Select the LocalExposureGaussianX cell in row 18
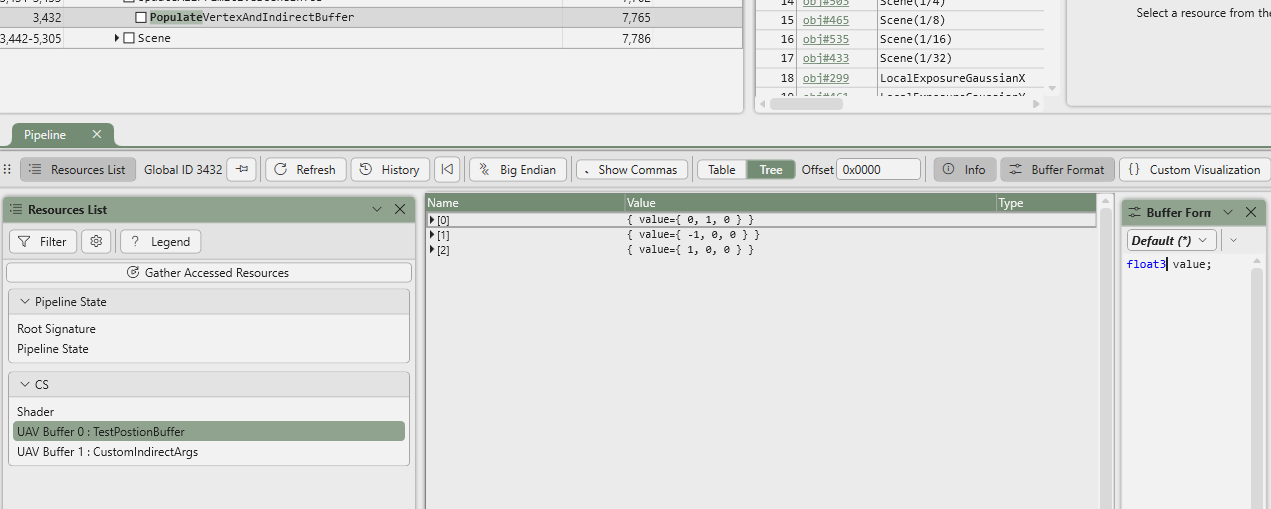This screenshot has height=509, width=1271. [960, 78]
